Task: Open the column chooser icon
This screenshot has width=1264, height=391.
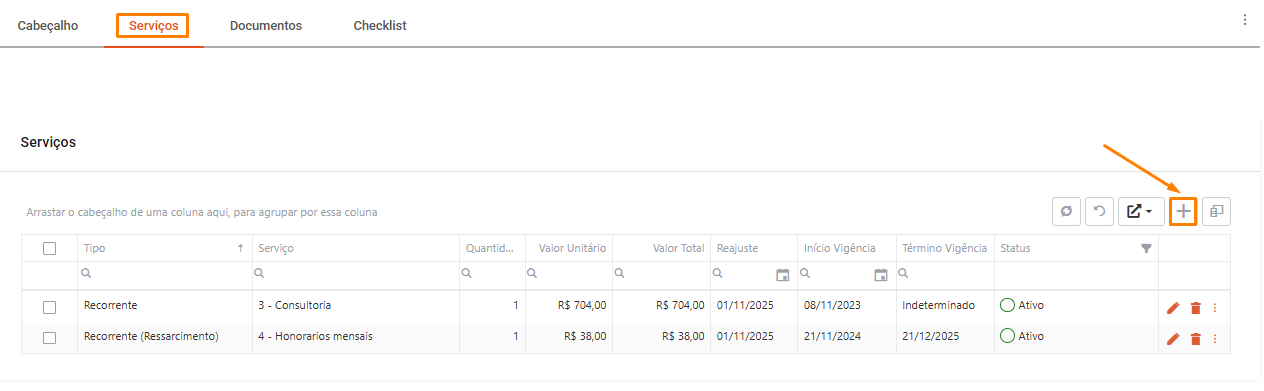Action: click(x=1217, y=211)
